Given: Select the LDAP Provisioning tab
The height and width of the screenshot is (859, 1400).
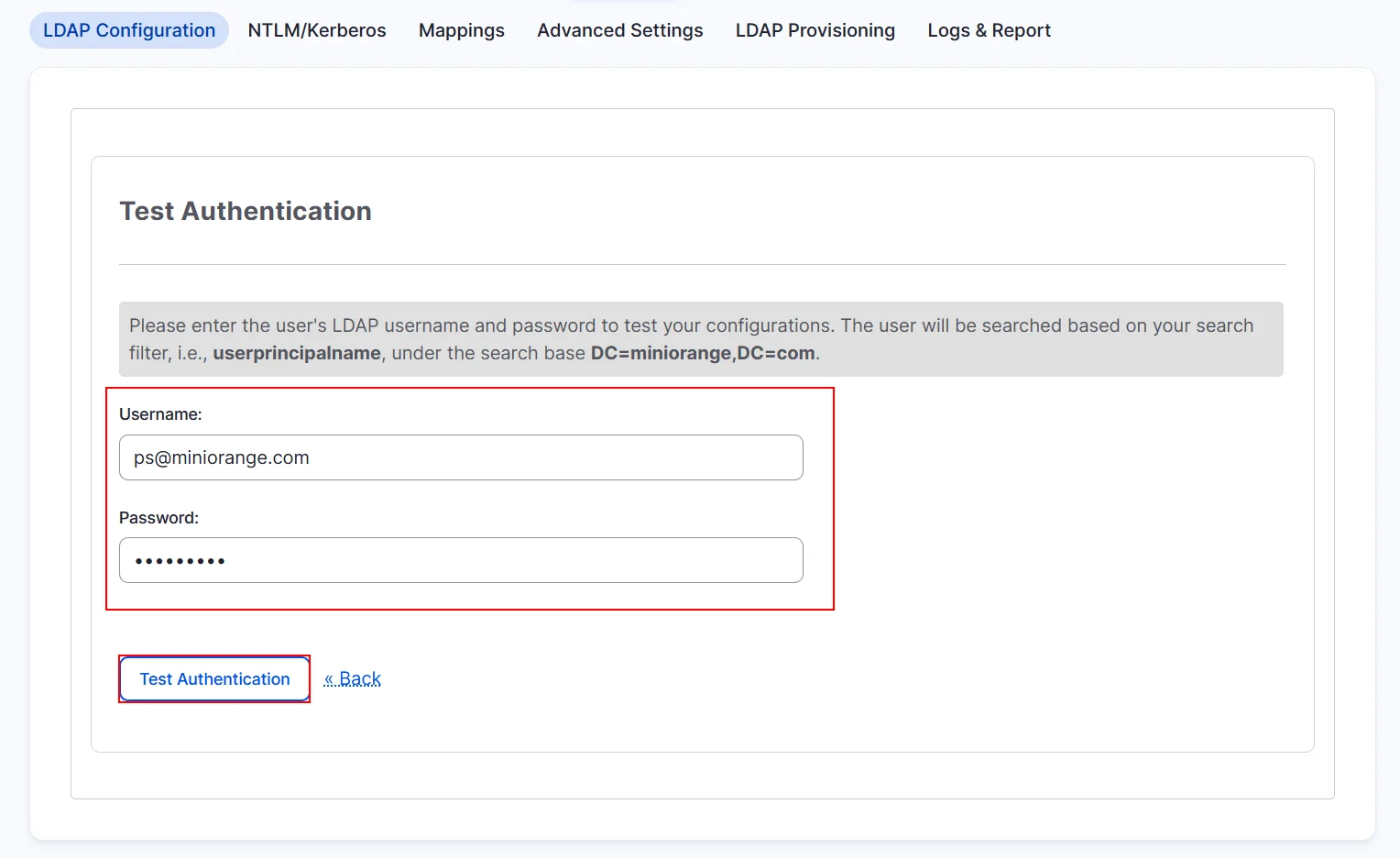Looking at the screenshot, I should pyautogui.click(x=815, y=30).
